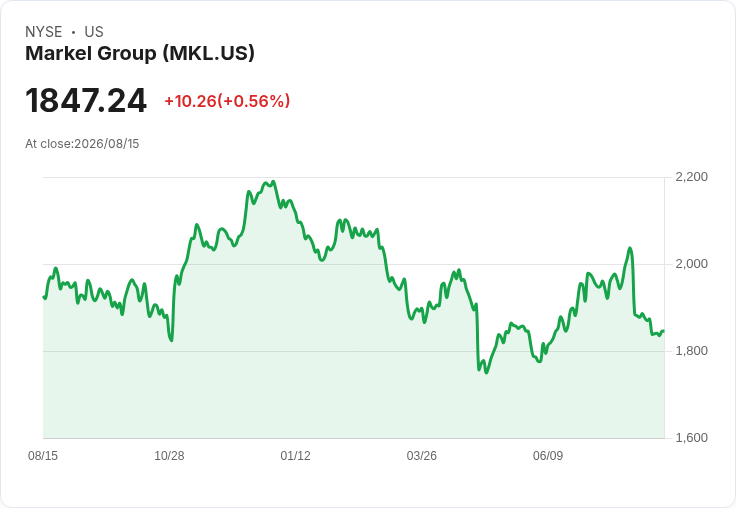Click the price line's leftmost starting point
The image size is (736, 508).
pos(44,297)
